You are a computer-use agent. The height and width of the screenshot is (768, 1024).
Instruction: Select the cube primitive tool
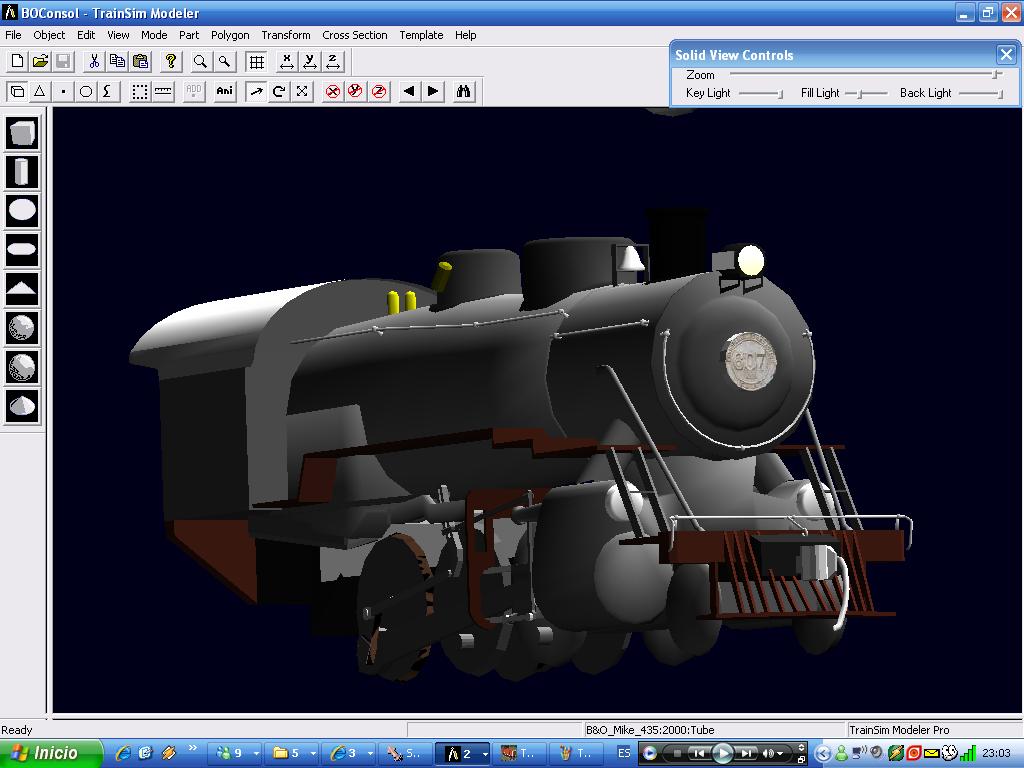[22, 132]
